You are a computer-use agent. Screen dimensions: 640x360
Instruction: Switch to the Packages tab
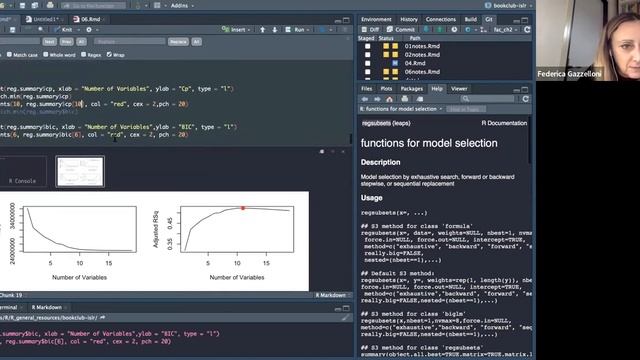click(411, 89)
